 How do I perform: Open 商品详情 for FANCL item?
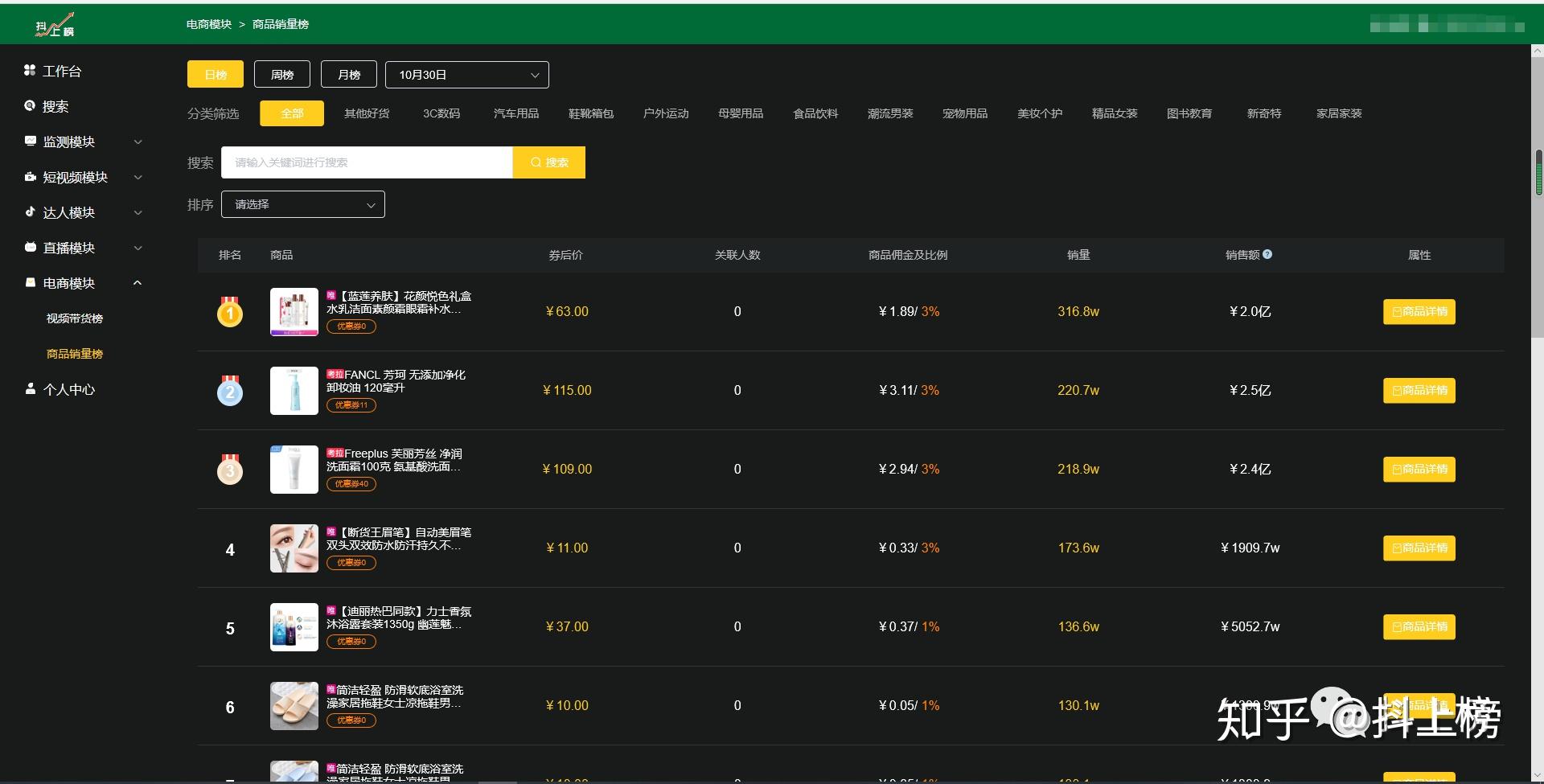[x=1419, y=391]
